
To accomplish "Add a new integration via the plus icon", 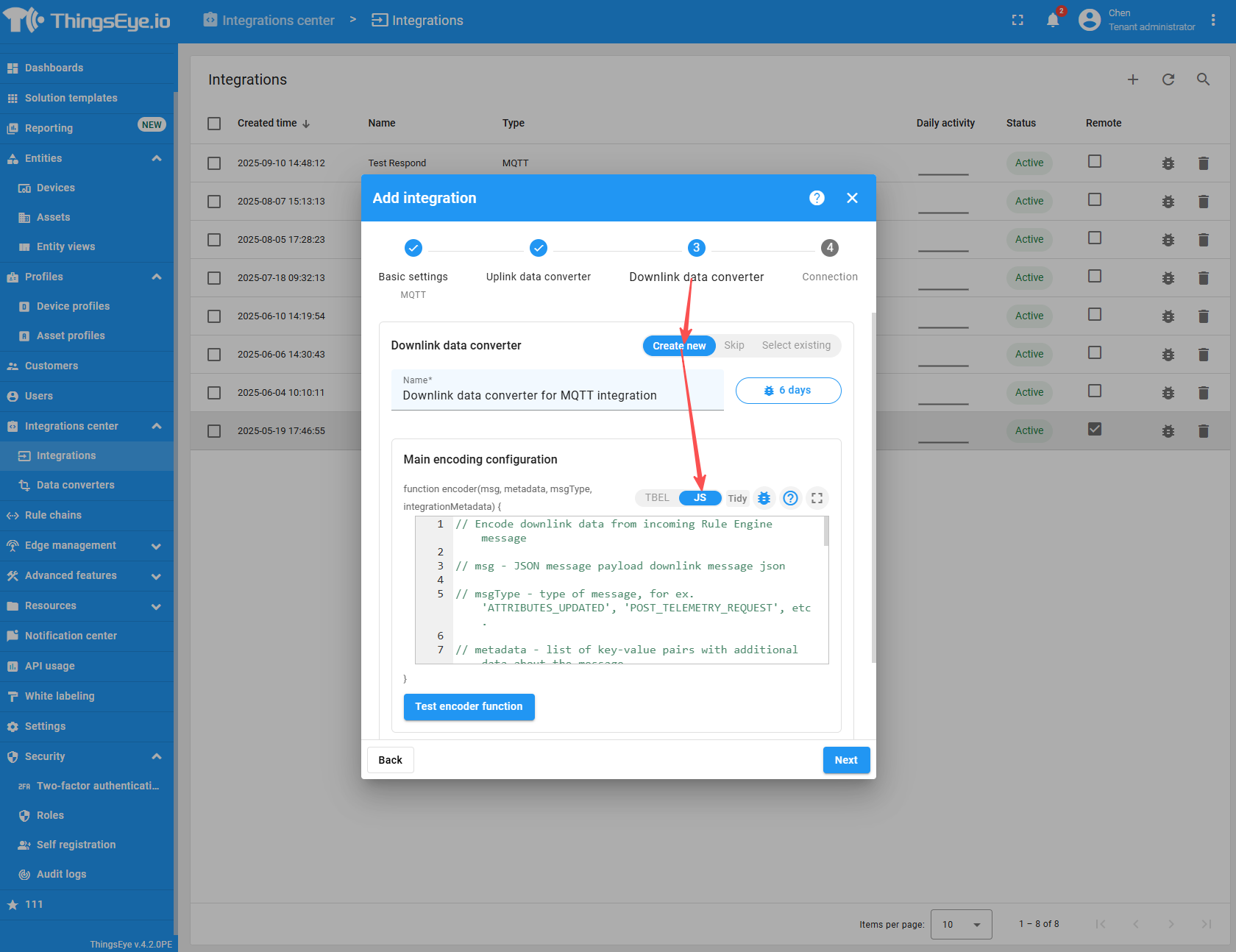I will point(1133,79).
